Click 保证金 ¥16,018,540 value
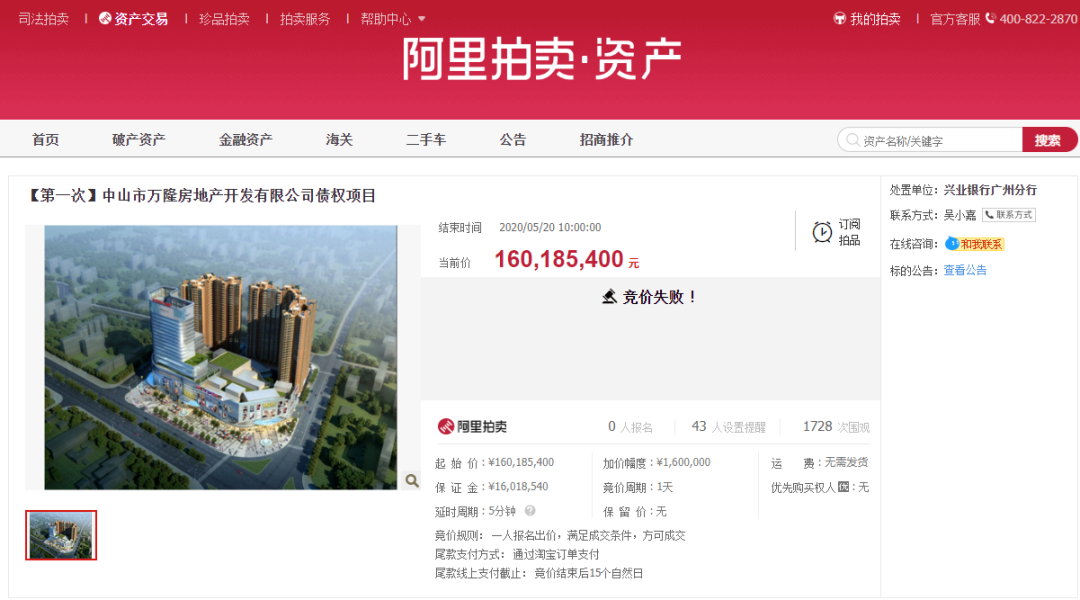1080x600 pixels. (518, 486)
